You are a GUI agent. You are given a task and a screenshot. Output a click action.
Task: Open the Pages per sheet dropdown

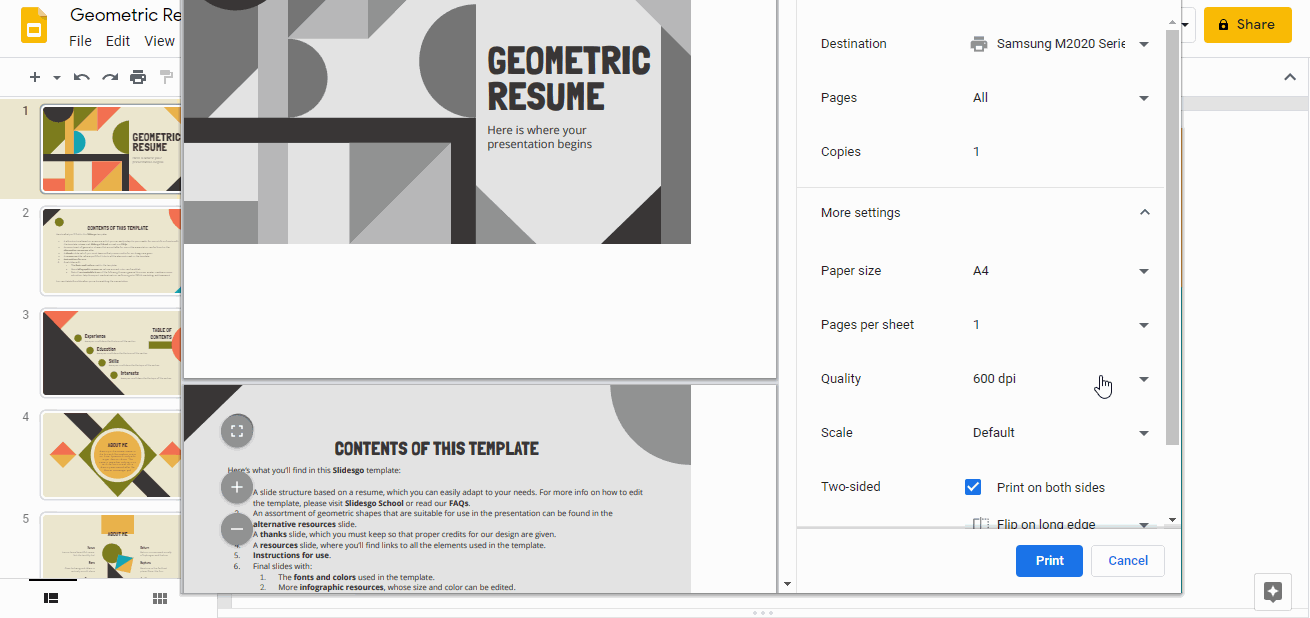tap(1060, 325)
